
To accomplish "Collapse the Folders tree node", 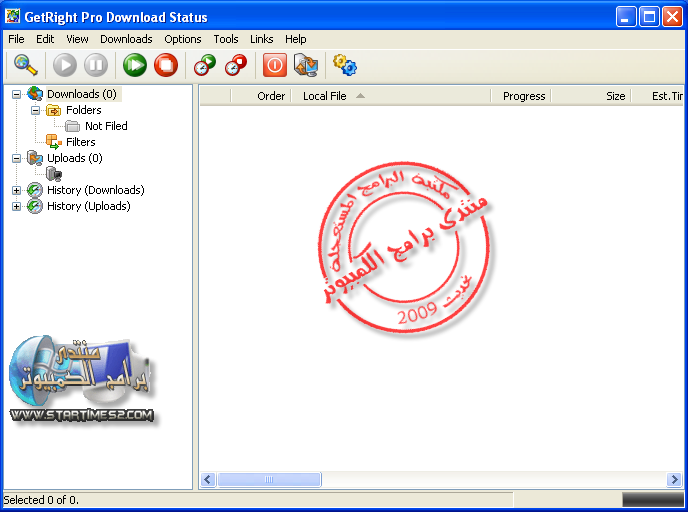I will tap(36, 110).
